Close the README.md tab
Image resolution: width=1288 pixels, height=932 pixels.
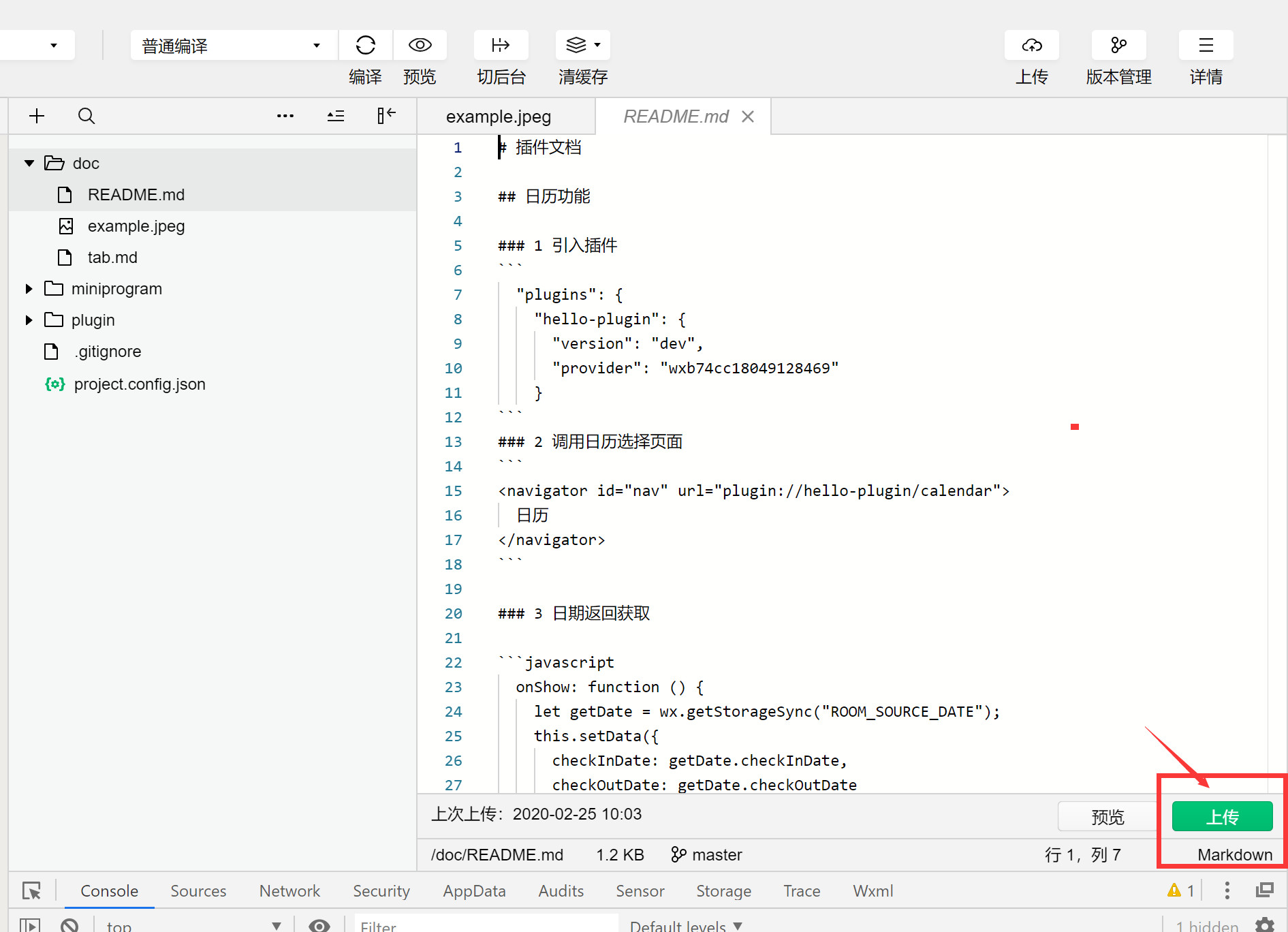[x=748, y=117]
